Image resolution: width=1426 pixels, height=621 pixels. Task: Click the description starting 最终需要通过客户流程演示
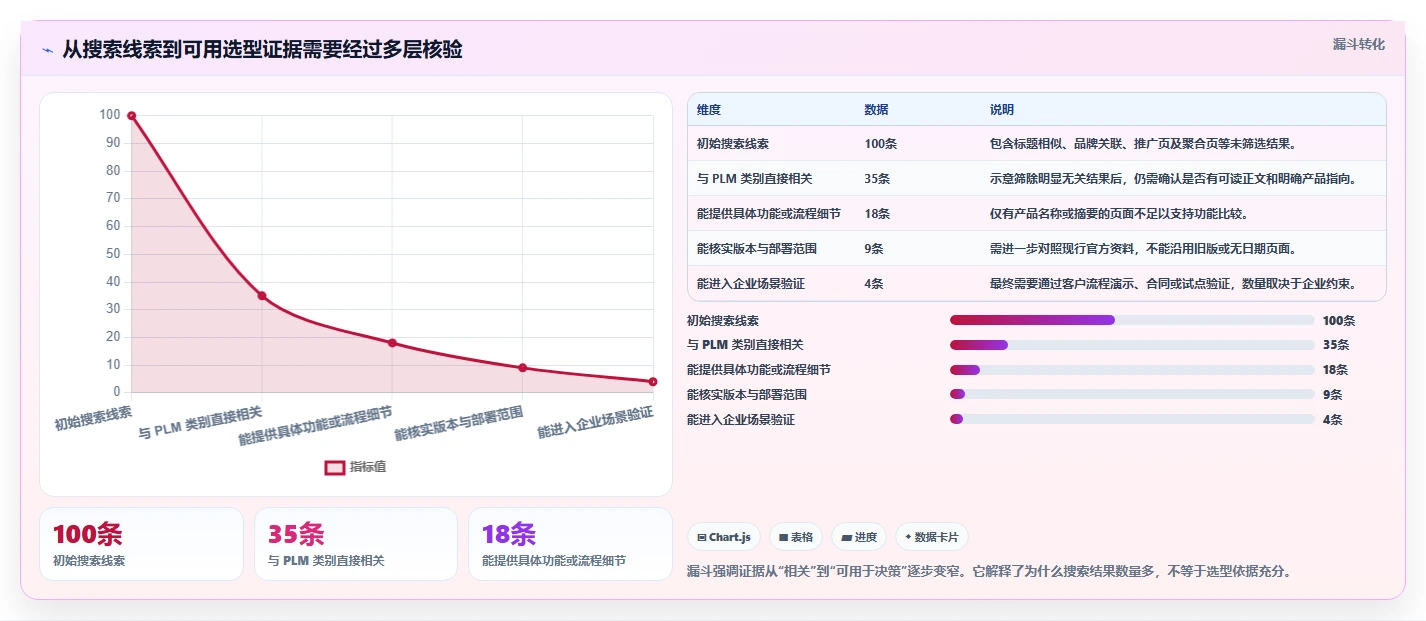pos(1173,284)
